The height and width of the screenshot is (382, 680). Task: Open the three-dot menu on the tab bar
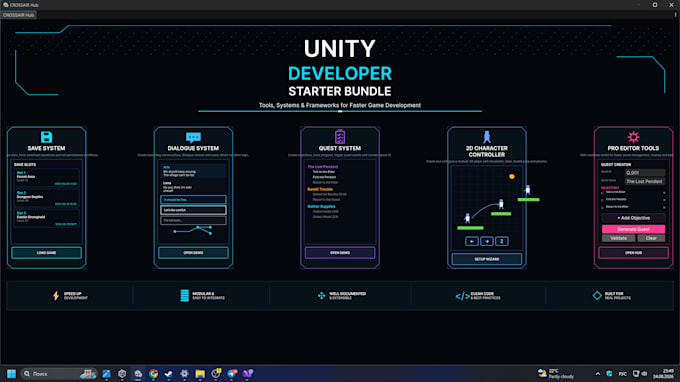675,15
